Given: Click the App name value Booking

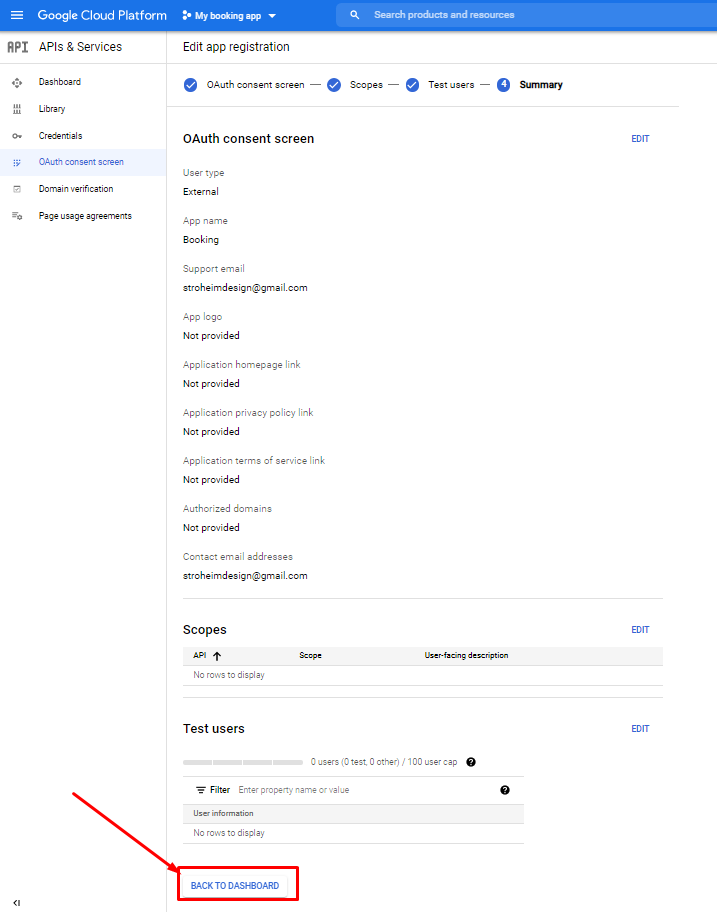Looking at the screenshot, I should coord(201,240).
